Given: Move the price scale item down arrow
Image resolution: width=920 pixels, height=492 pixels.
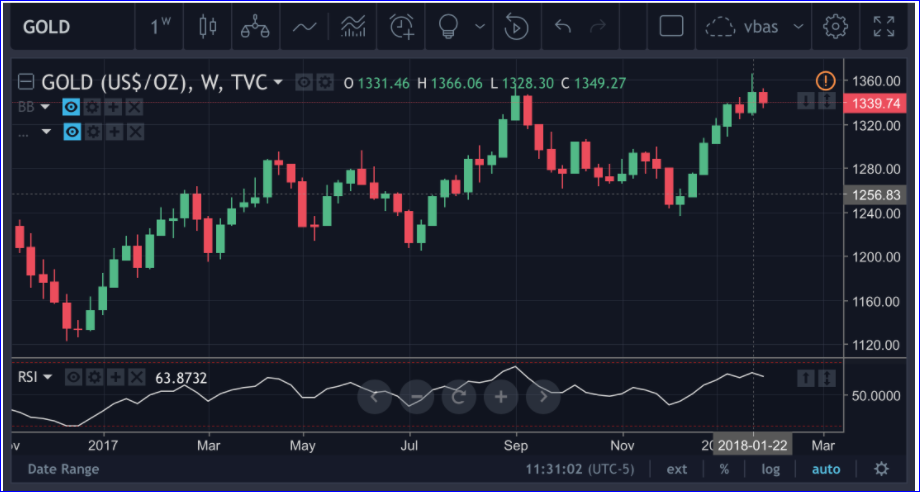Looking at the screenshot, I should tap(806, 101).
